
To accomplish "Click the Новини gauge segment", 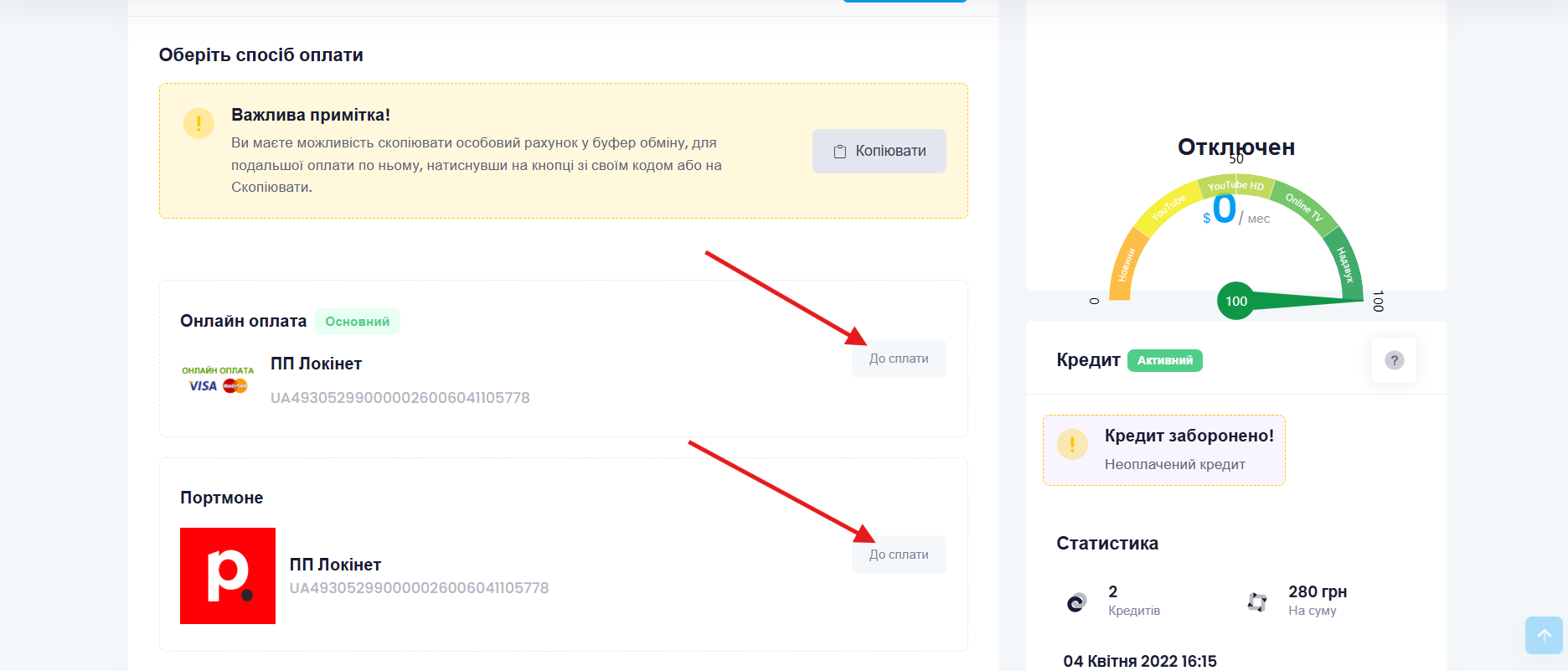I will [x=1124, y=266].
